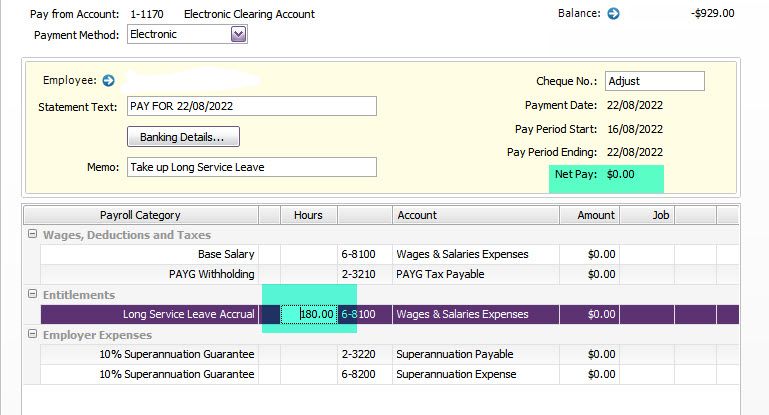769x415 pixels.
Task: Click the Cheque No. field
Action: [x=654, y=81]
